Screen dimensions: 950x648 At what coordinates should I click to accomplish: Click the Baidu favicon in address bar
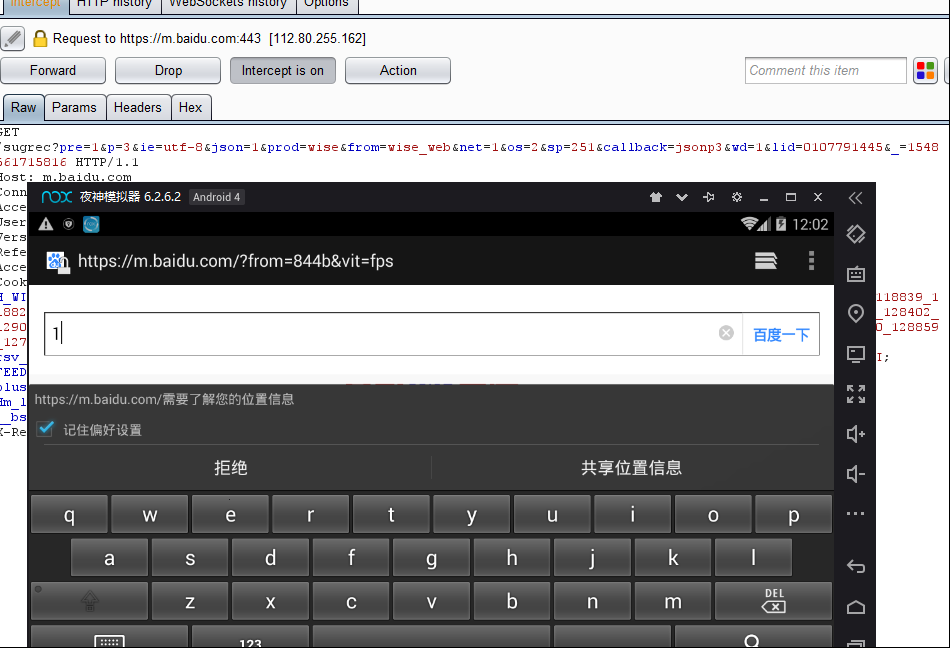[x=58, y=262]
